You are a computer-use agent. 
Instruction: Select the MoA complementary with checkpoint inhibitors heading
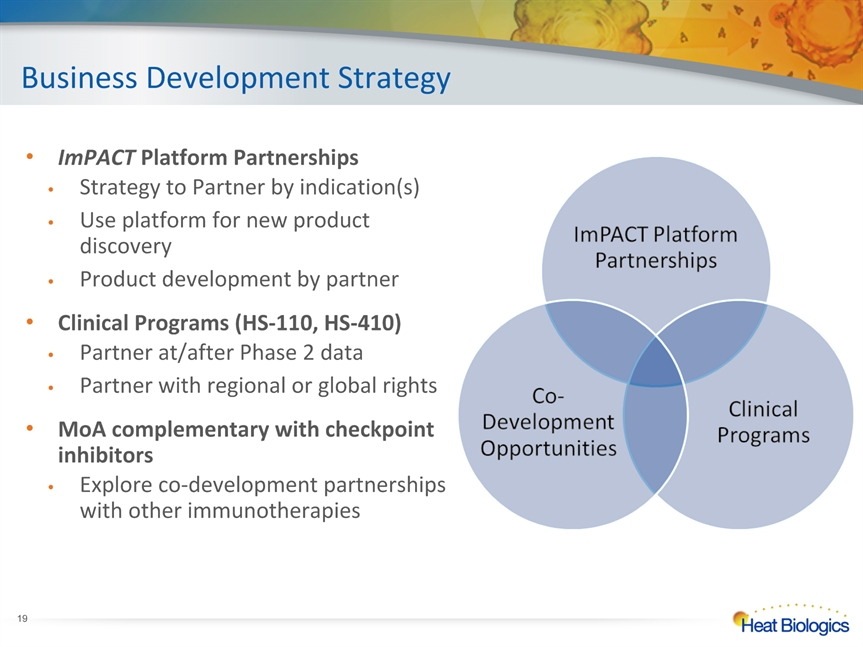tap(246, 442)
